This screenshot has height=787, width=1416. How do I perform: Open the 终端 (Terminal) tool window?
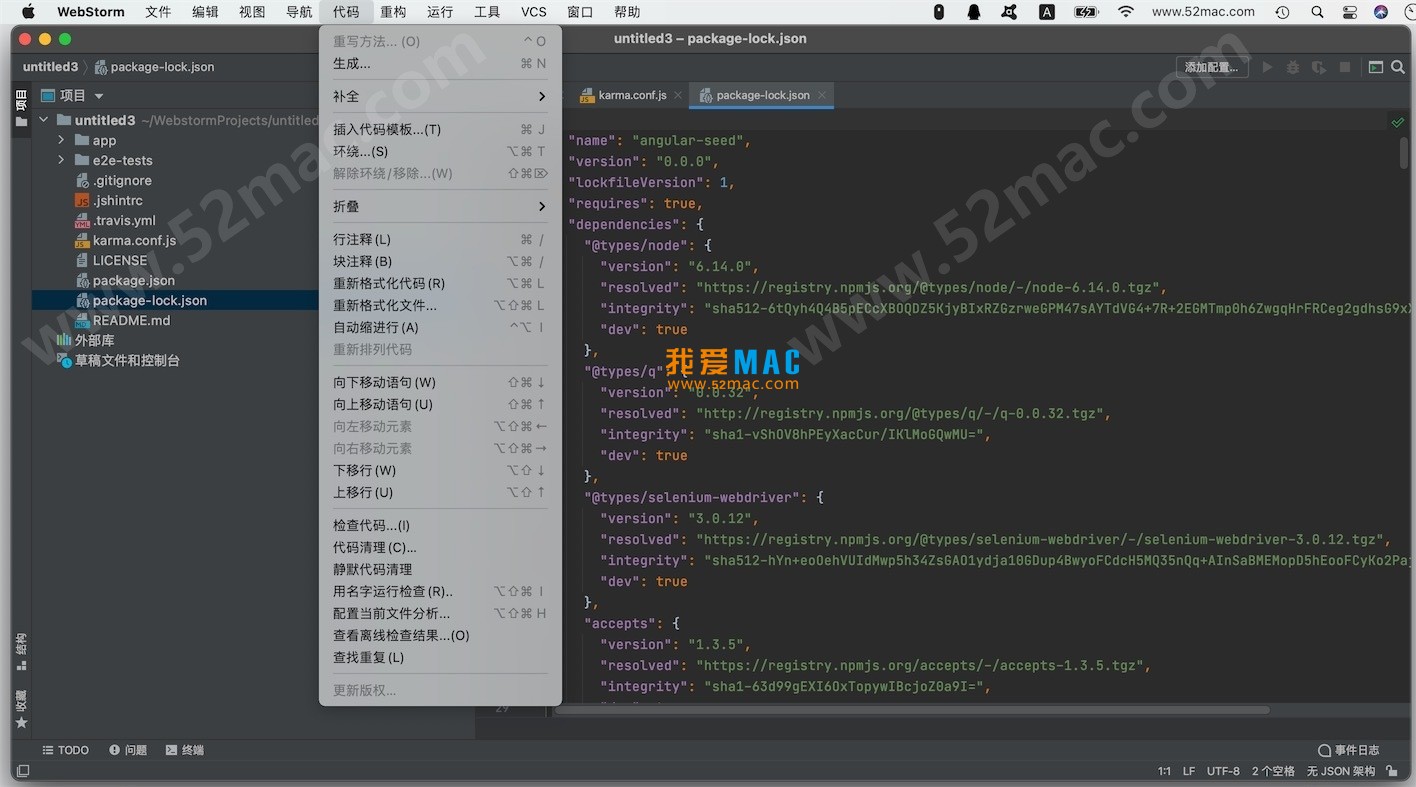coord(185,750)
